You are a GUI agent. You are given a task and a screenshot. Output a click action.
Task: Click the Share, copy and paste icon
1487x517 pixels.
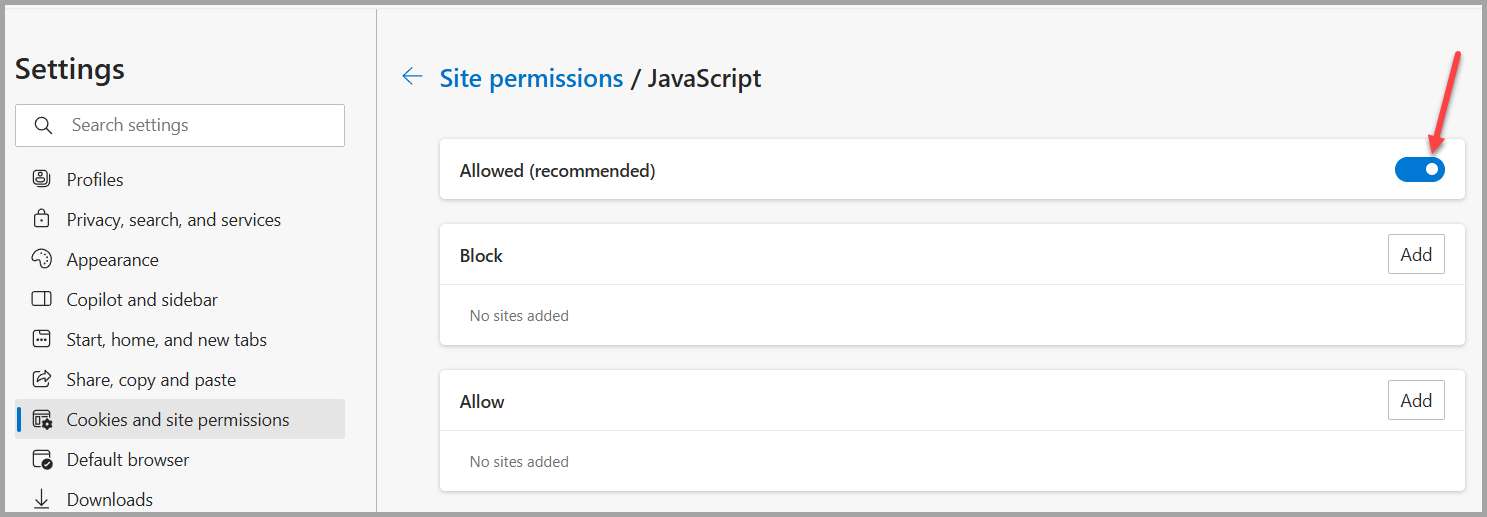tap(41, 379)
